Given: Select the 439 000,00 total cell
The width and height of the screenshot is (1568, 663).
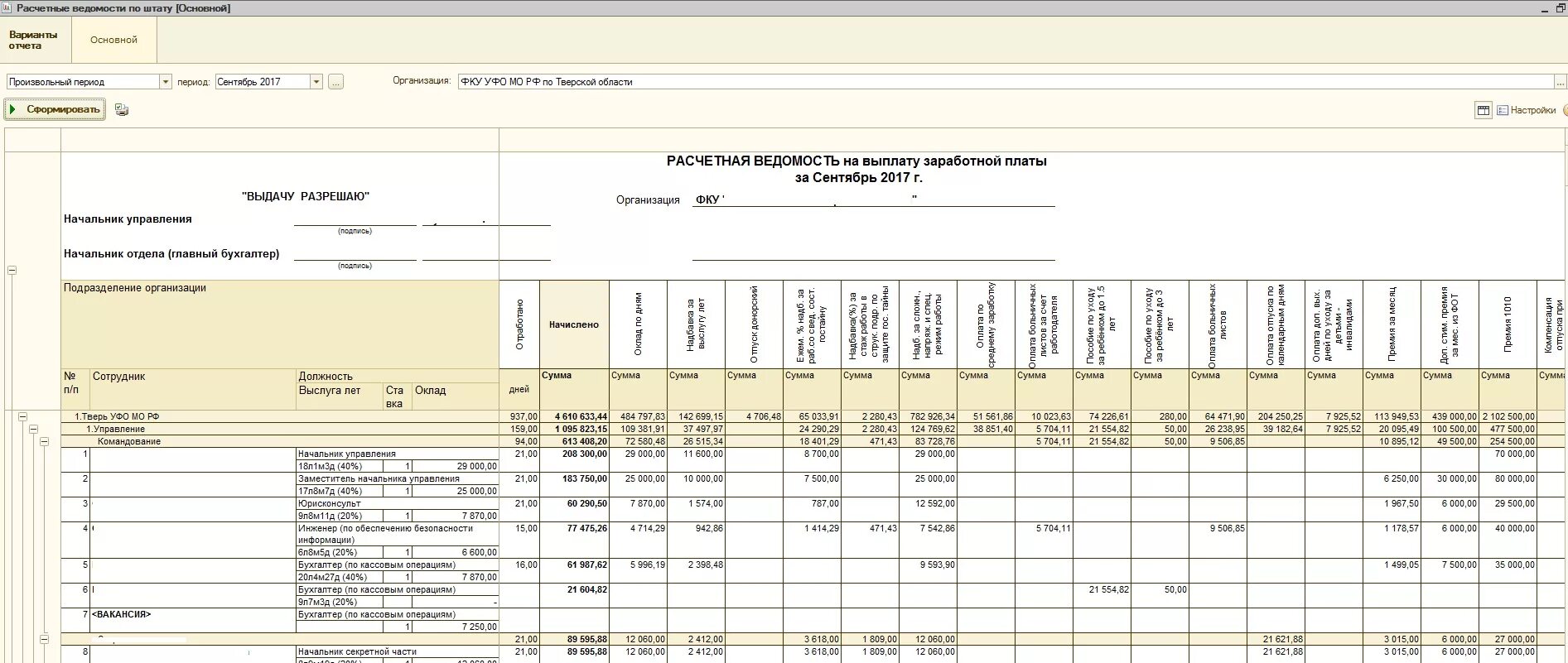Looking at the screenshot, I should (x=1450, y=416).
